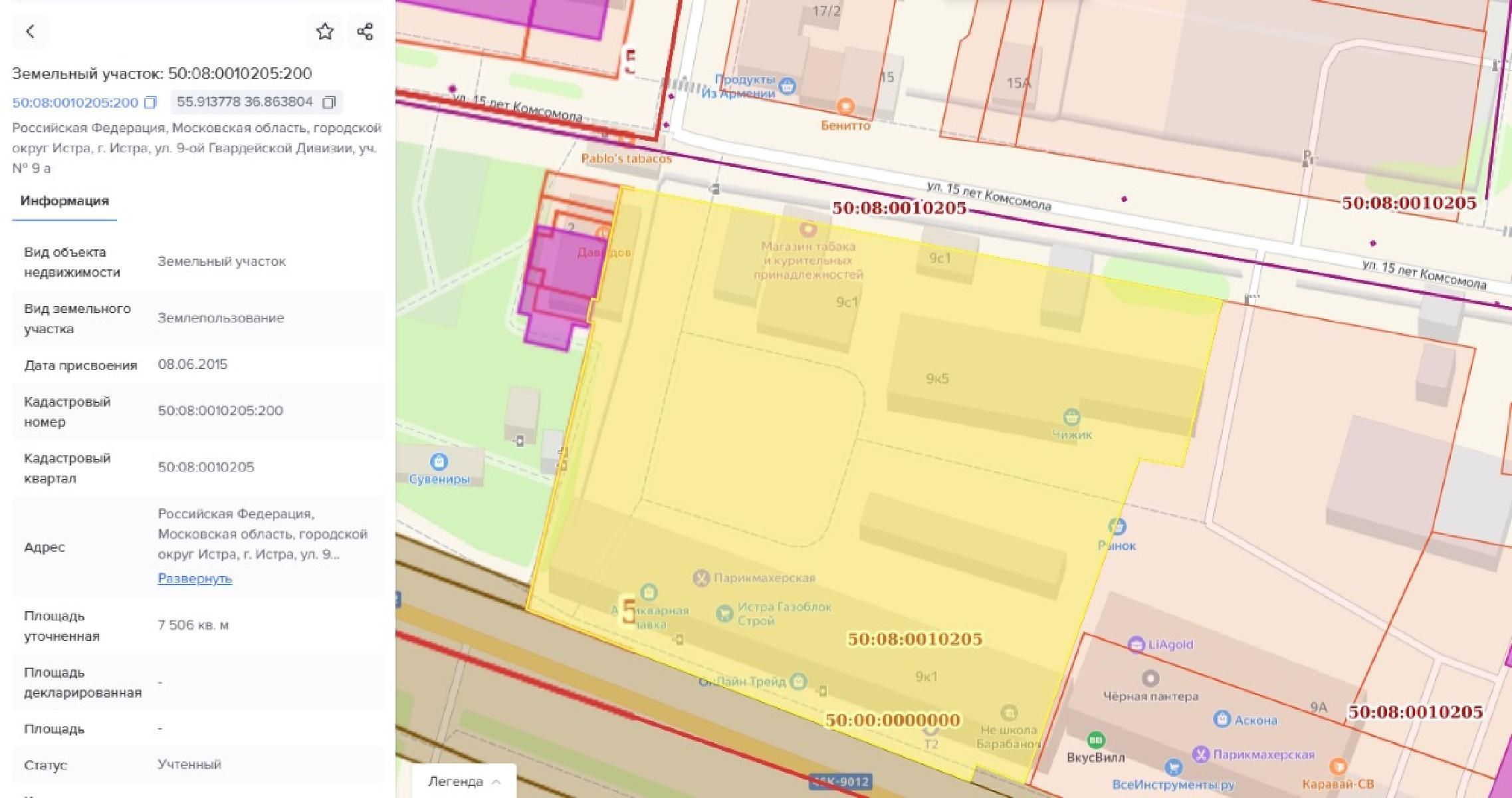
Task: Click the Продукты из Армении marker
Action: coord(787,86)
